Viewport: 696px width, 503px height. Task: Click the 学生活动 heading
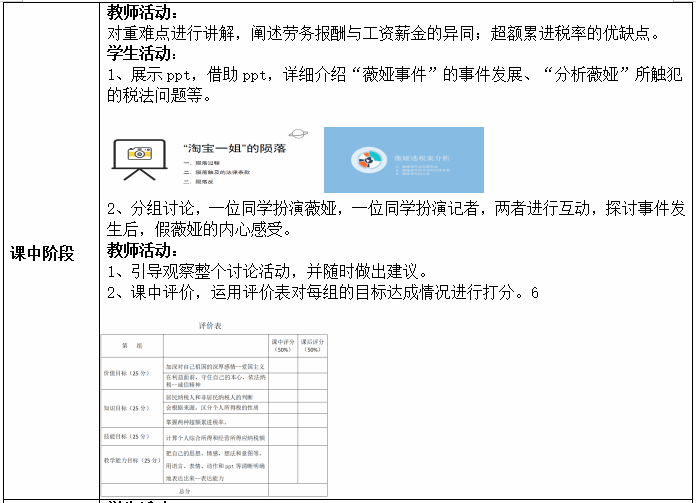pos(143,53)
